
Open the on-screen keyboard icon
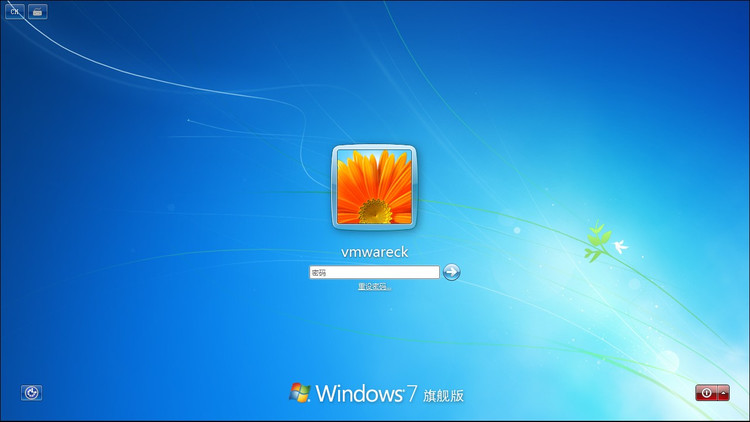click(38, 11)
